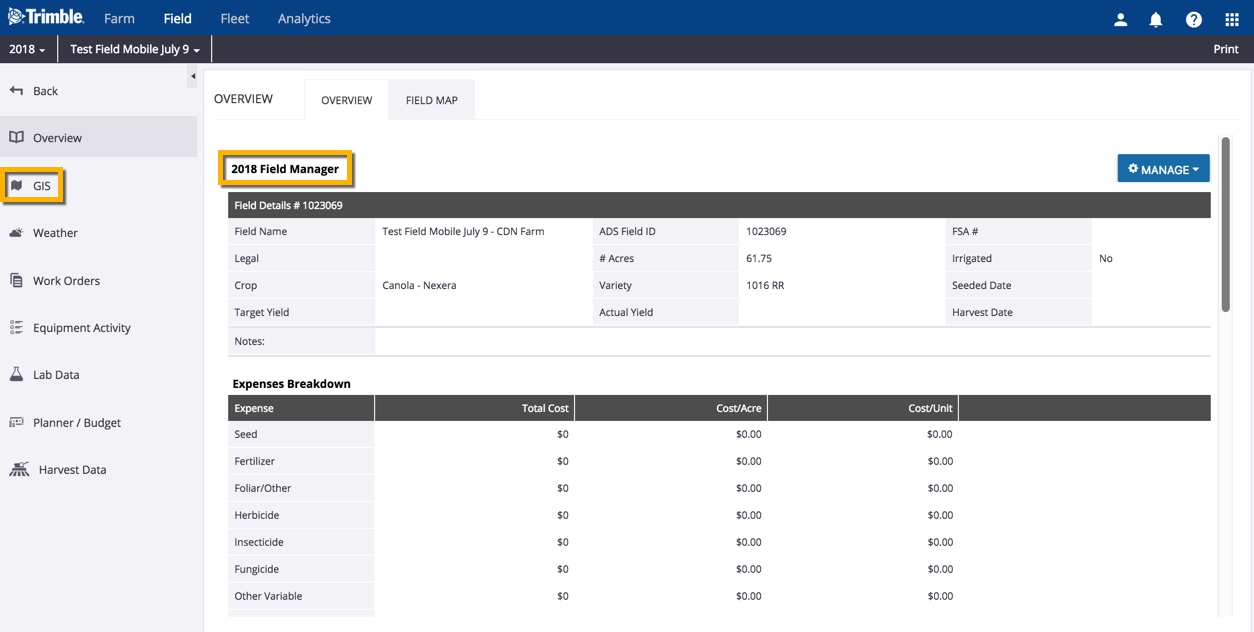
Task: Open the Analytics menu
Action: pos(304,19)
